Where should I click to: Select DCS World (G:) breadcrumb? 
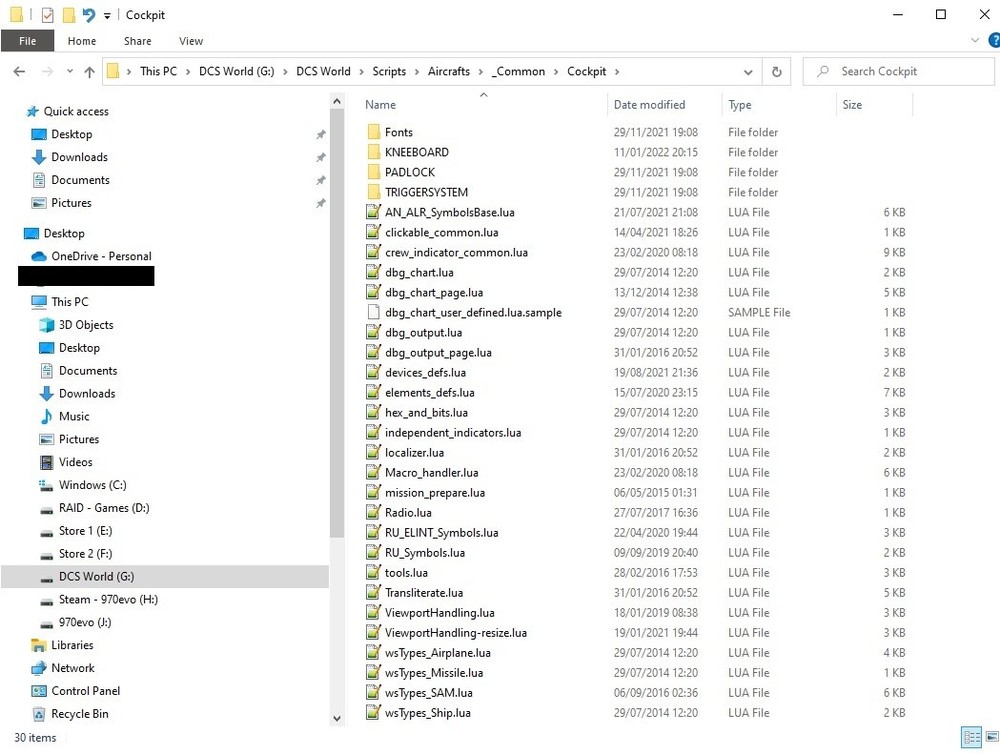click(237, 71)
